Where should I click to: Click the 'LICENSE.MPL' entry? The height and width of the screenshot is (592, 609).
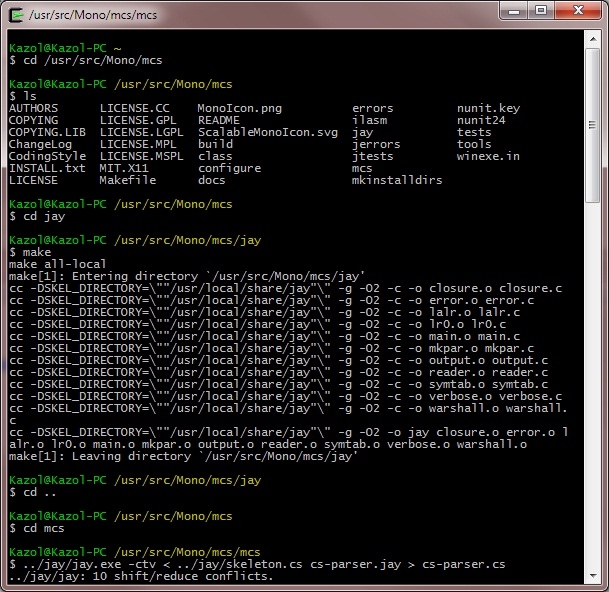pos(138,144)
